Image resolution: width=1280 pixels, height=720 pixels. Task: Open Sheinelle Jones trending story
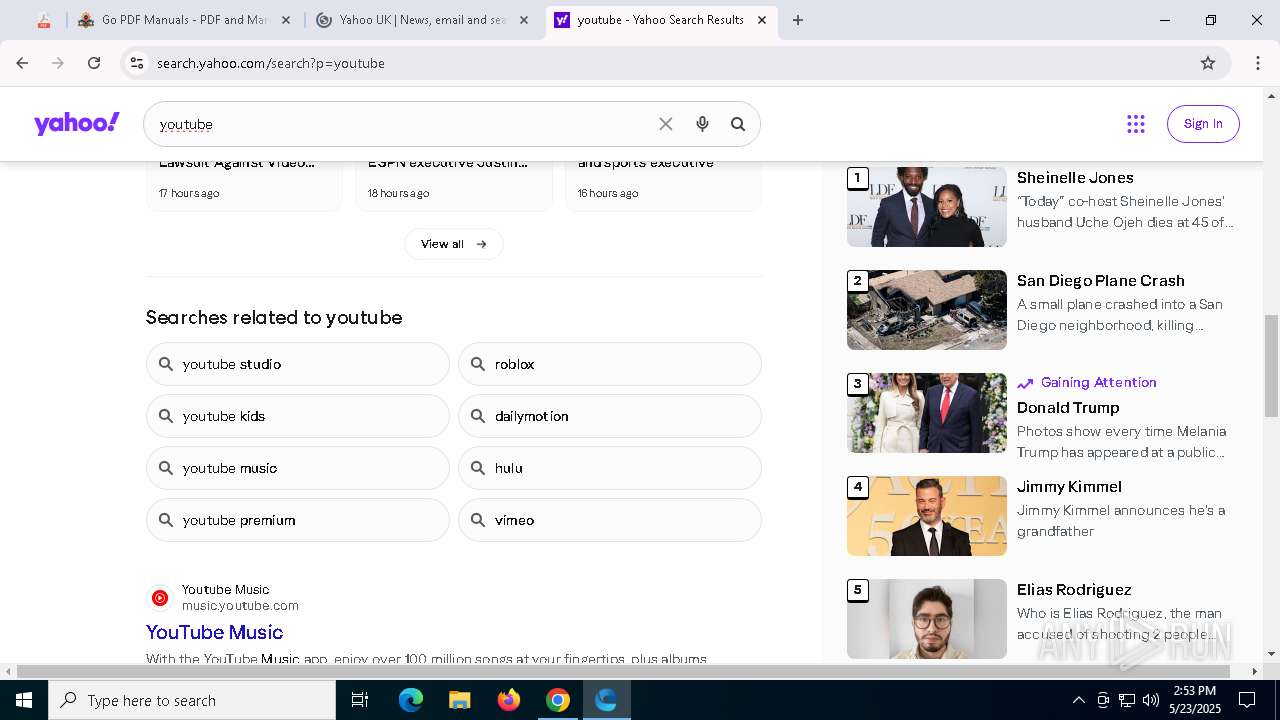[1075, 178]
